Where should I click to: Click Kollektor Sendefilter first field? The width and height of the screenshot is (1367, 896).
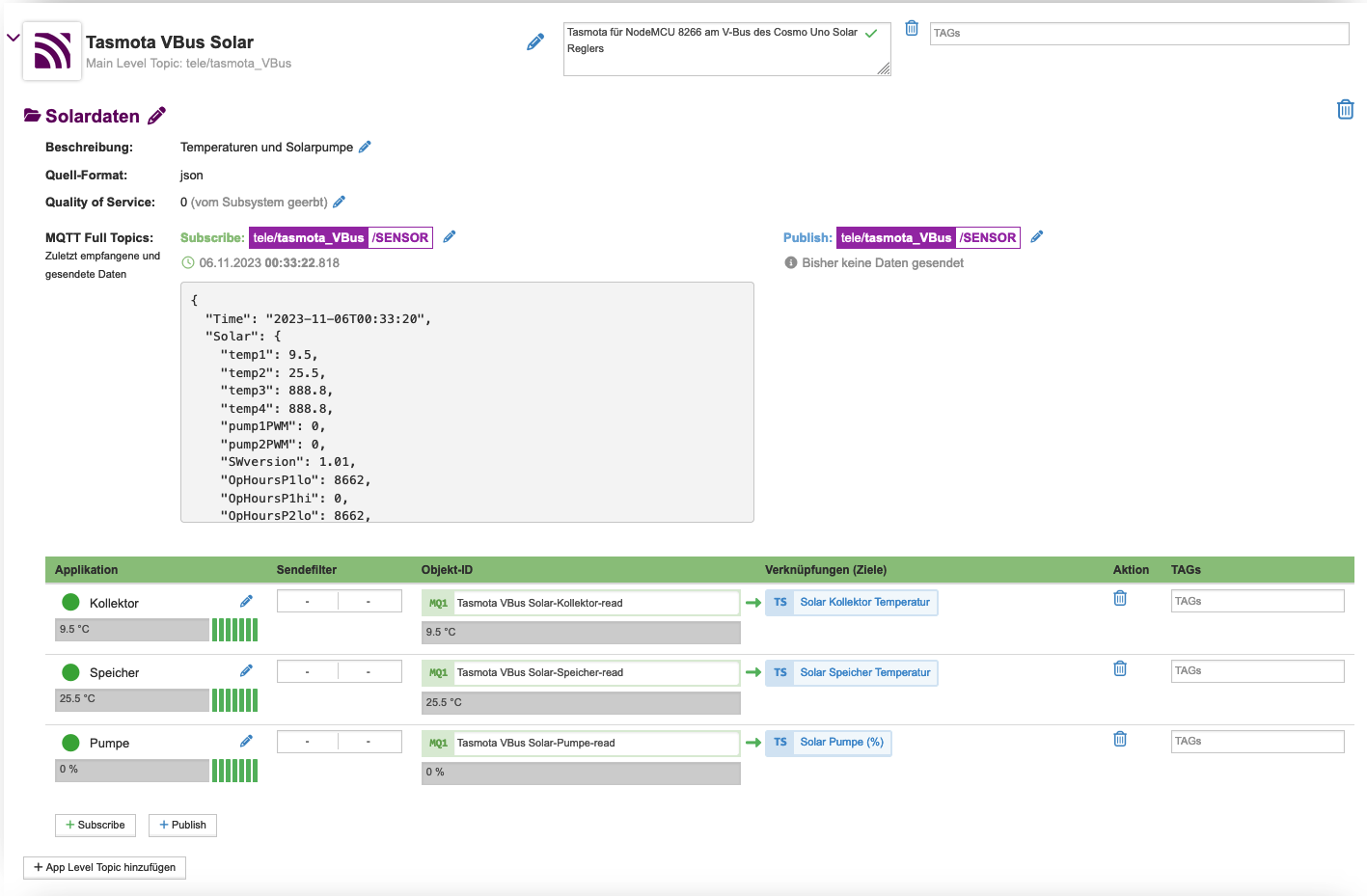click(x=308, y=601)
